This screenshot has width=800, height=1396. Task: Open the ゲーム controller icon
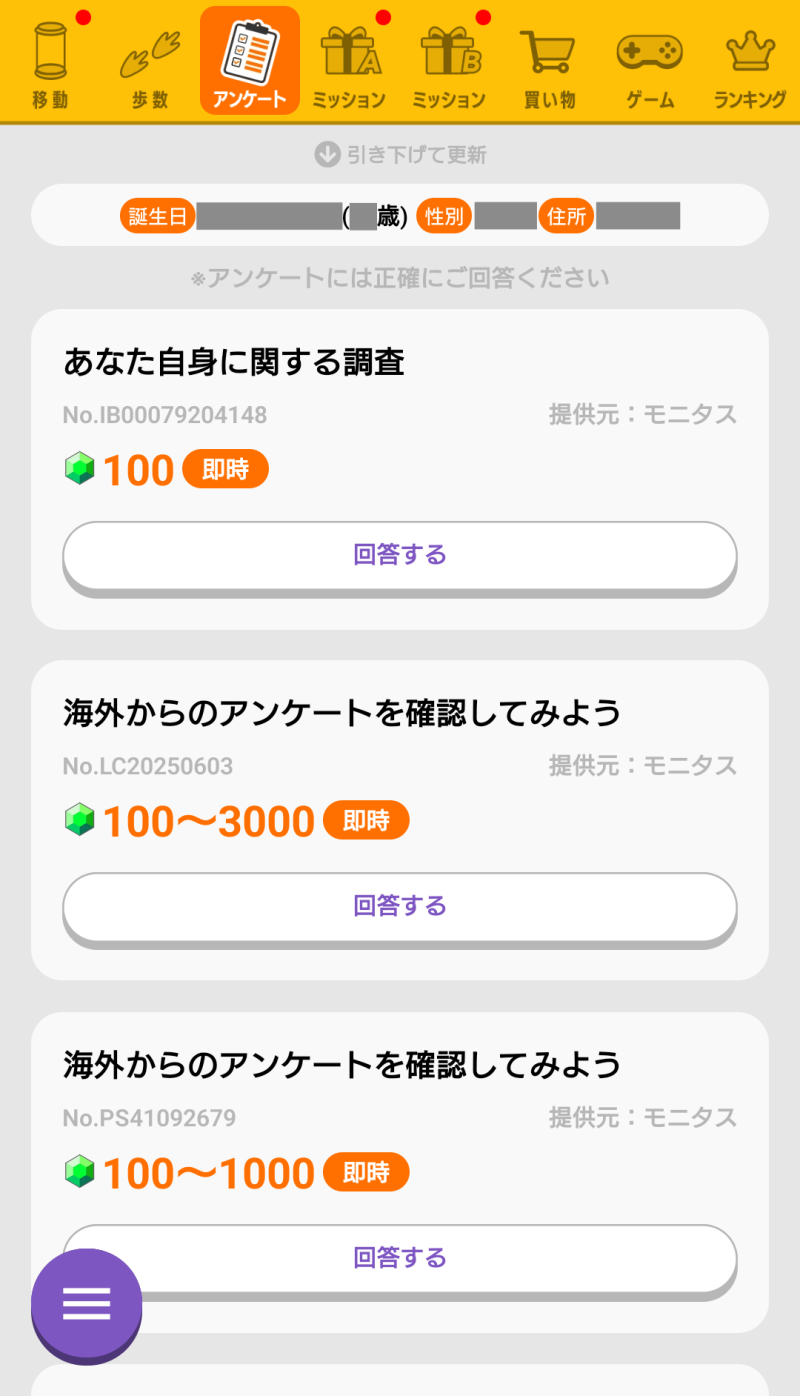649,60
